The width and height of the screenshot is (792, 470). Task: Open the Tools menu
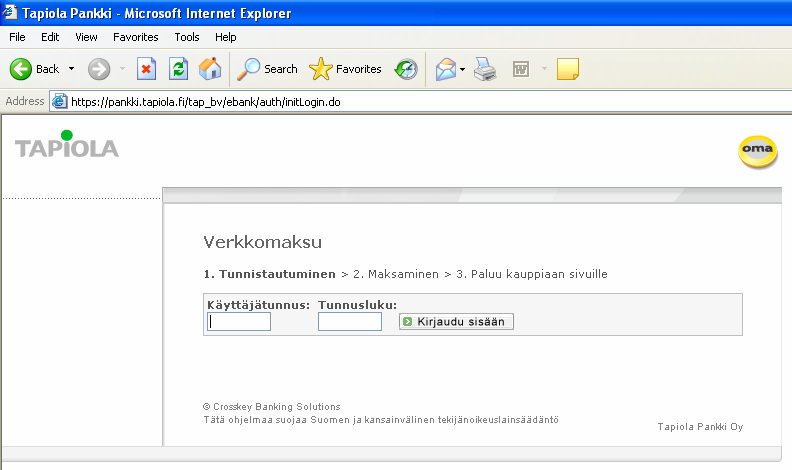coord(187,37)
